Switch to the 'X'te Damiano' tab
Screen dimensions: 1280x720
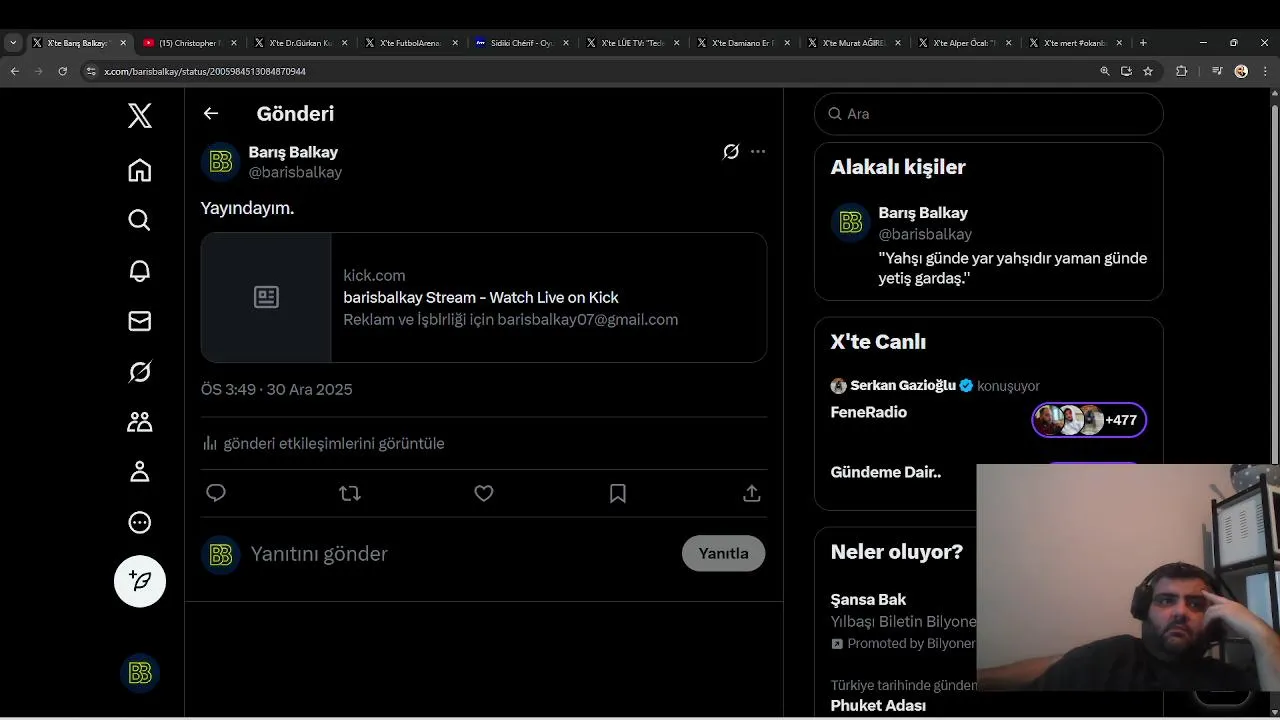click(x=742, y=43)
